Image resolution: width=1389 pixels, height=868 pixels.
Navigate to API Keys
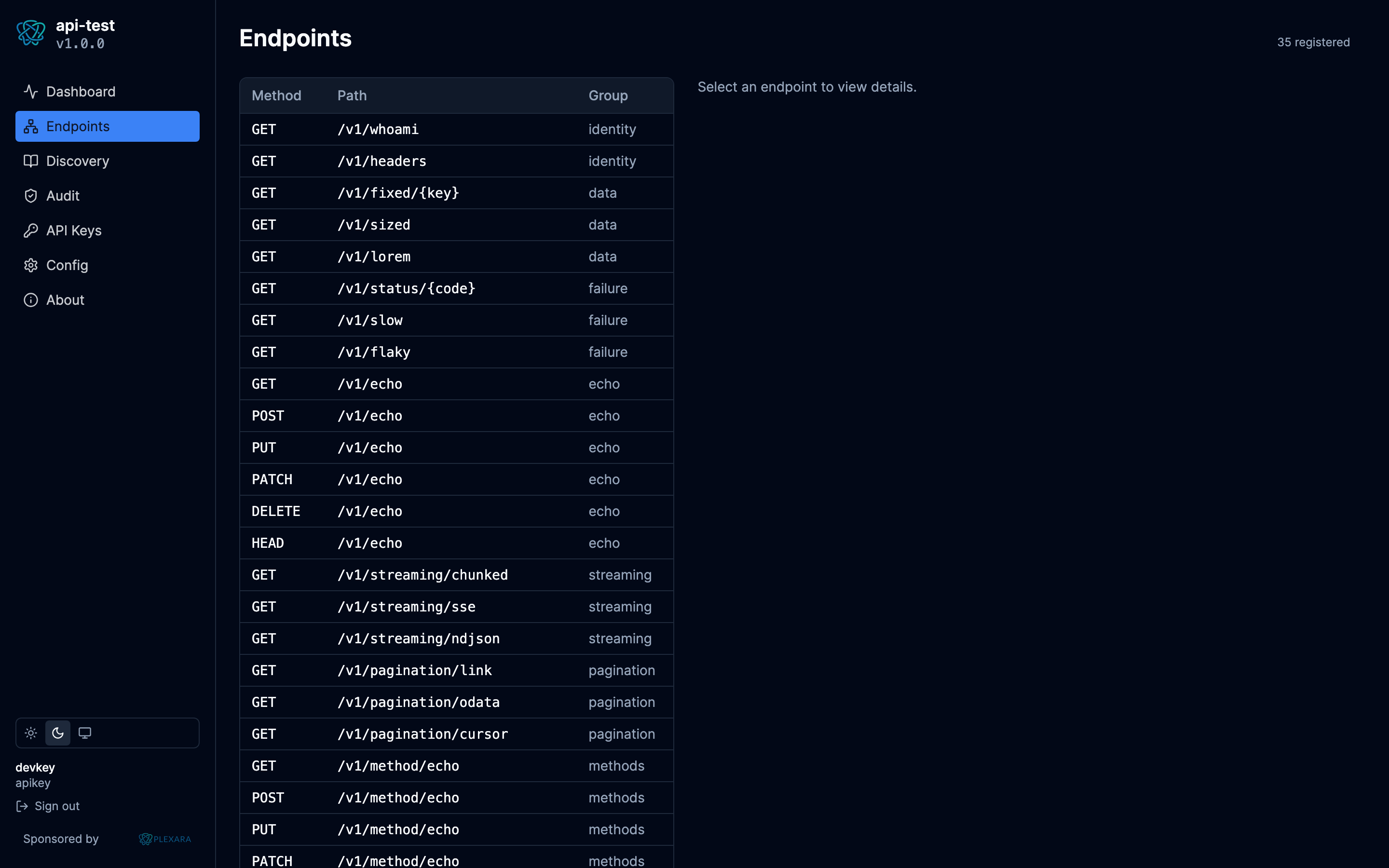pos(108,231)
